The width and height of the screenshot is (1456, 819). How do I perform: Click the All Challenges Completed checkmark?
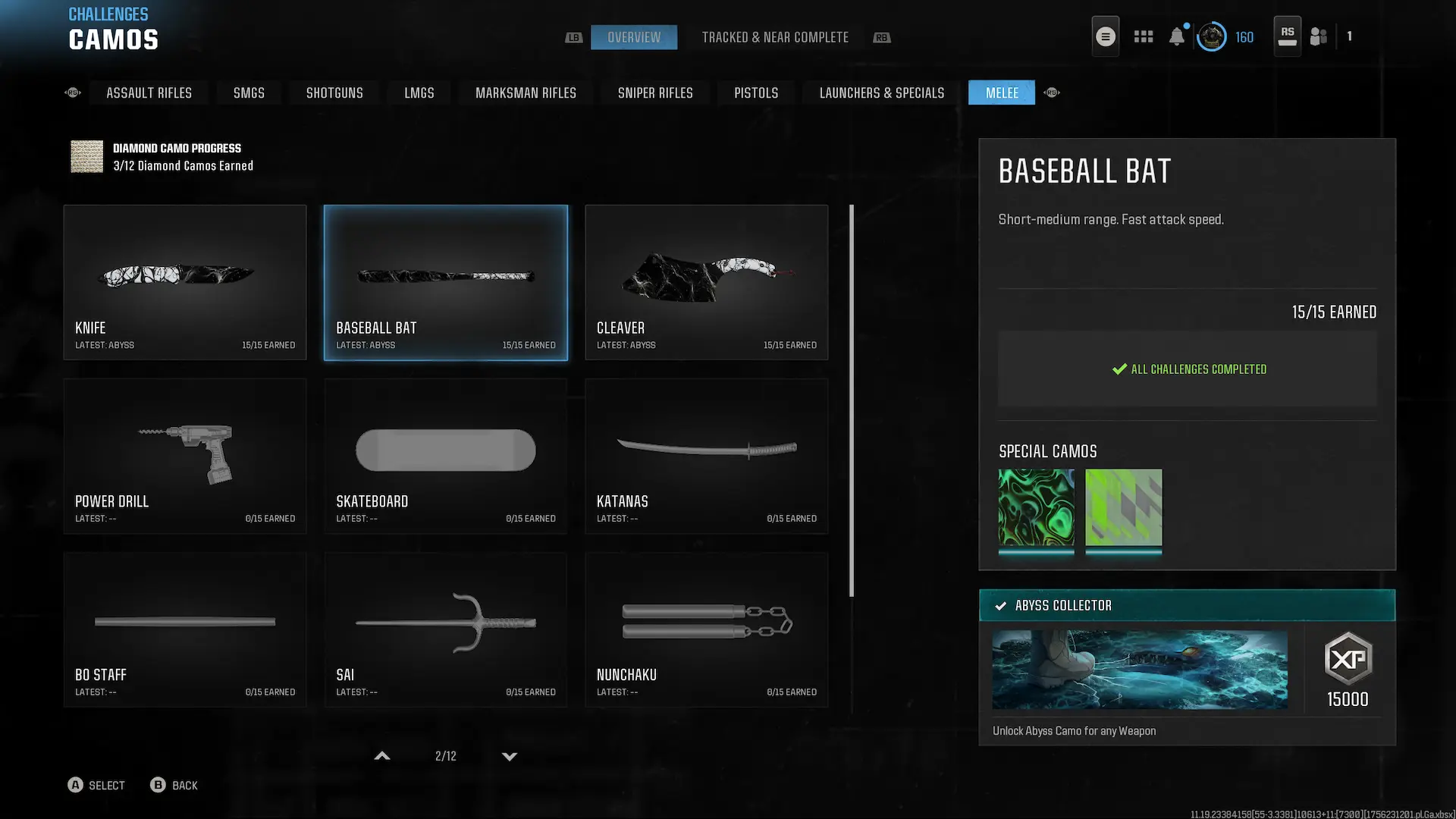pos(1119,369)
